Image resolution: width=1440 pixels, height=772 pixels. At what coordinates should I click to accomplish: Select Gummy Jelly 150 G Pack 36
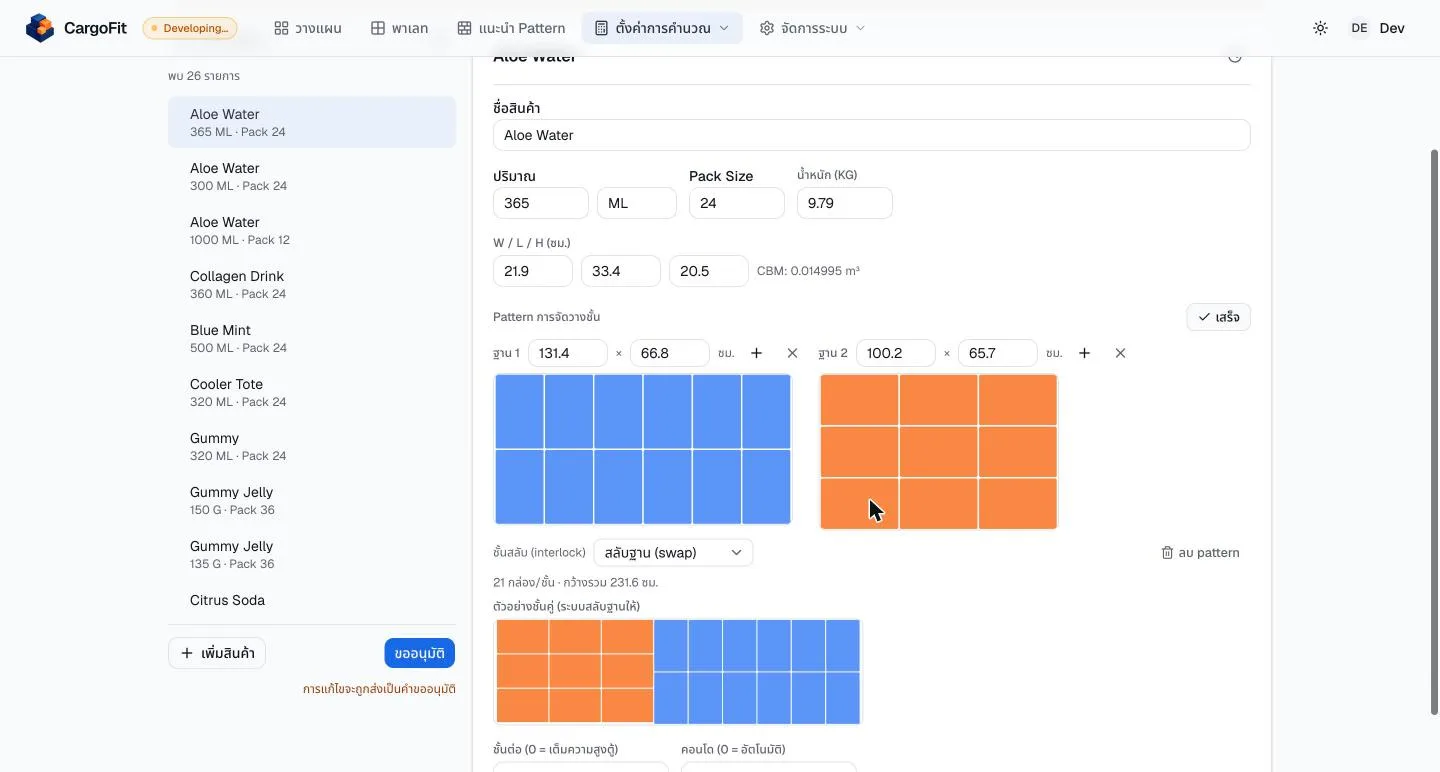312,500
